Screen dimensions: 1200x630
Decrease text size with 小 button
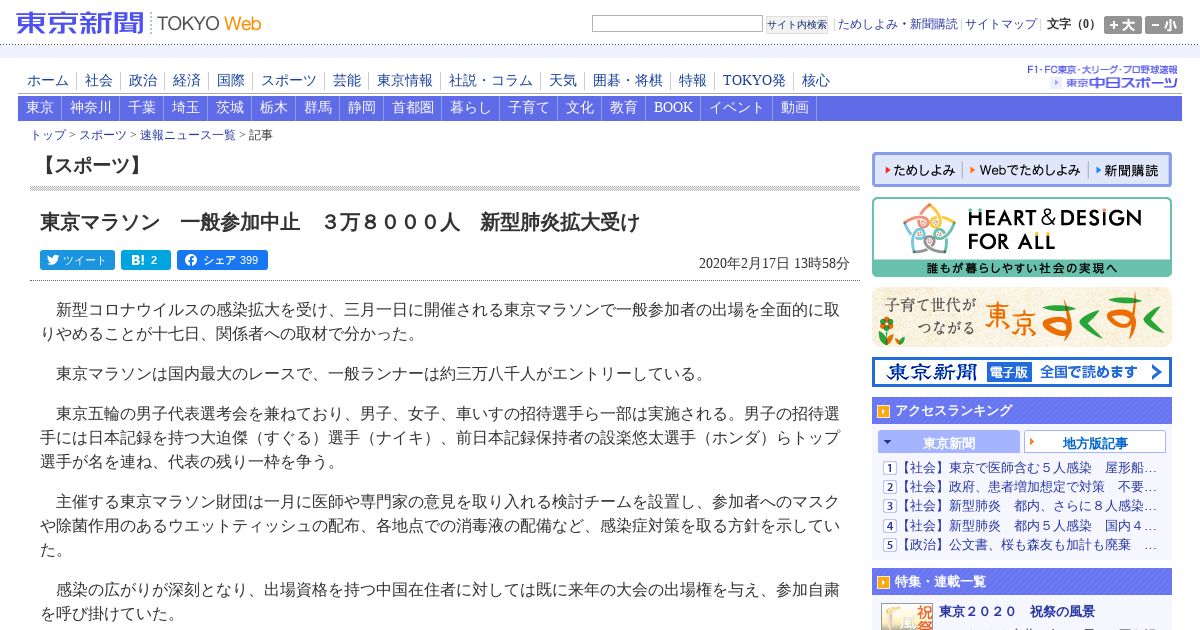1164,25
